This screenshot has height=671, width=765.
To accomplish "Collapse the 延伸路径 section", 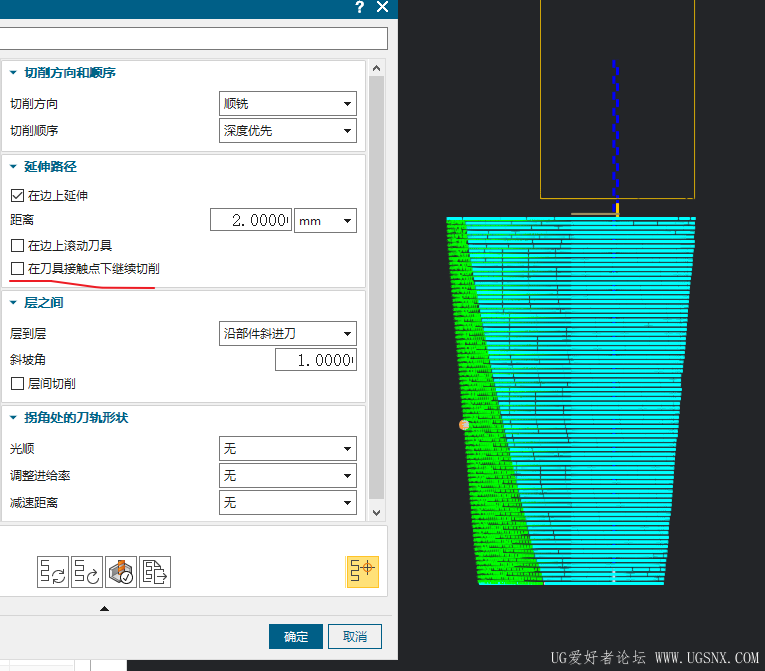I will [13, 167].
